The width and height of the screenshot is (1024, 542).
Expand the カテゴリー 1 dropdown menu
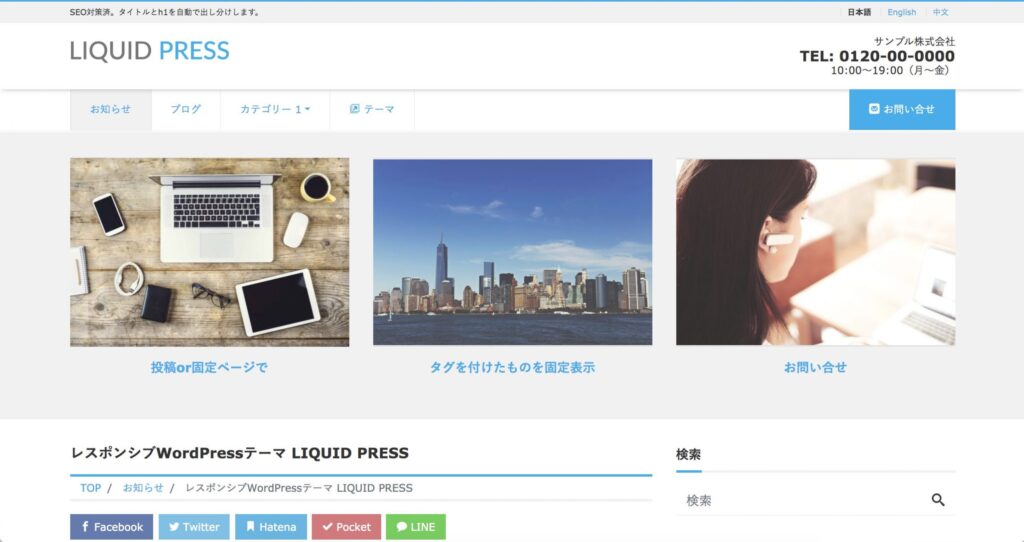point(275,110)
